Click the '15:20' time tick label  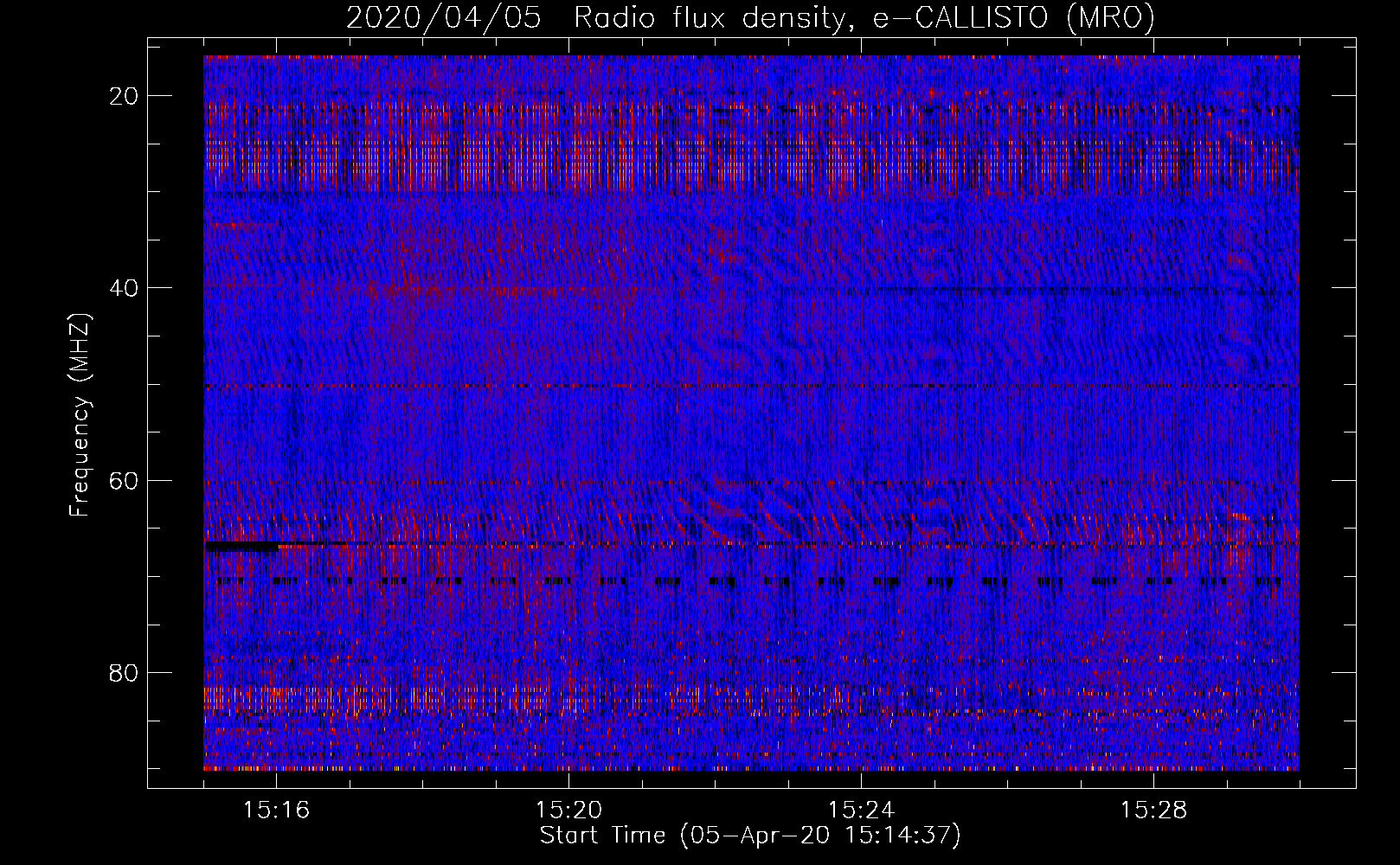[x=568, y=811]
